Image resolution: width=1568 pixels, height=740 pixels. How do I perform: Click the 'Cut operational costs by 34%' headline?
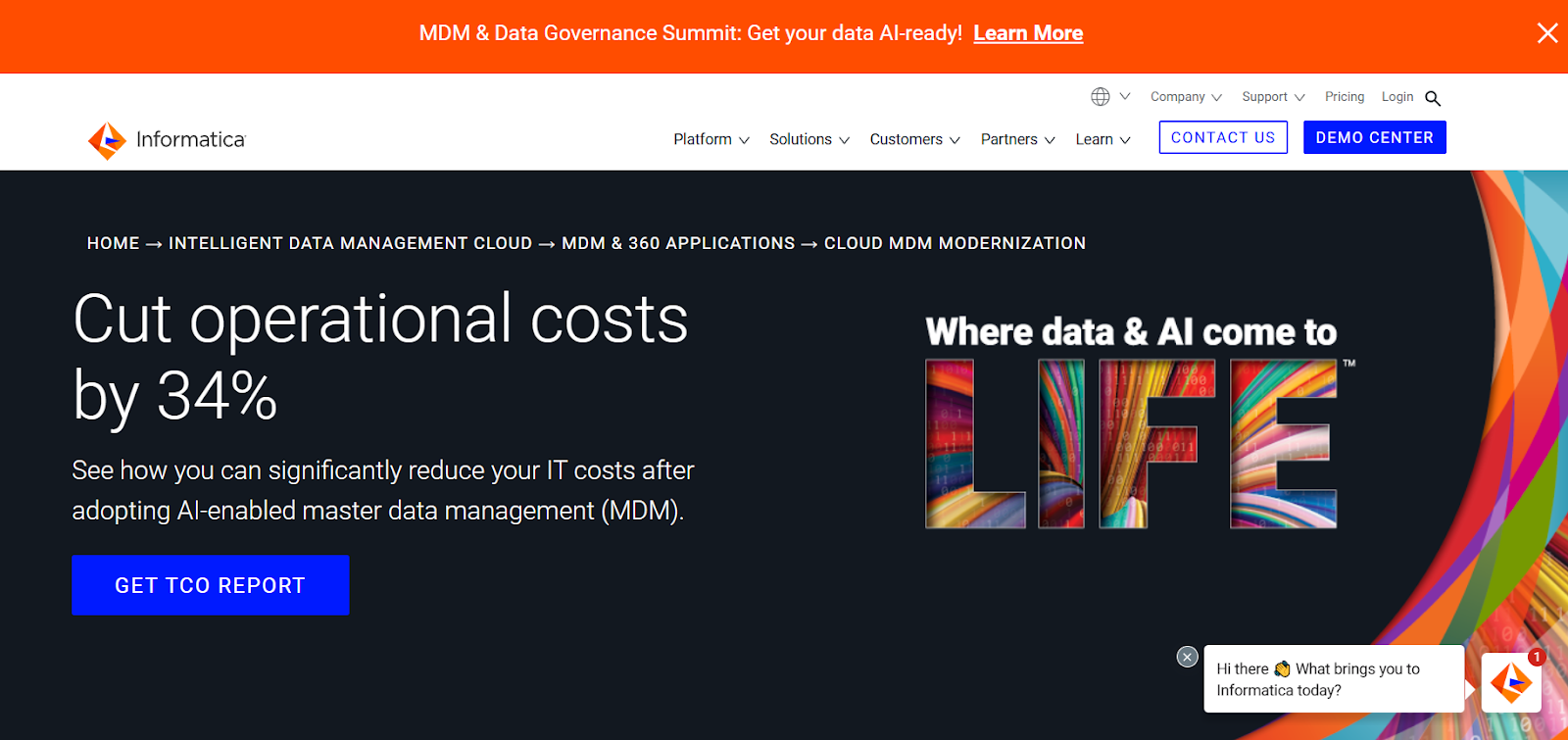click(380, 358)
